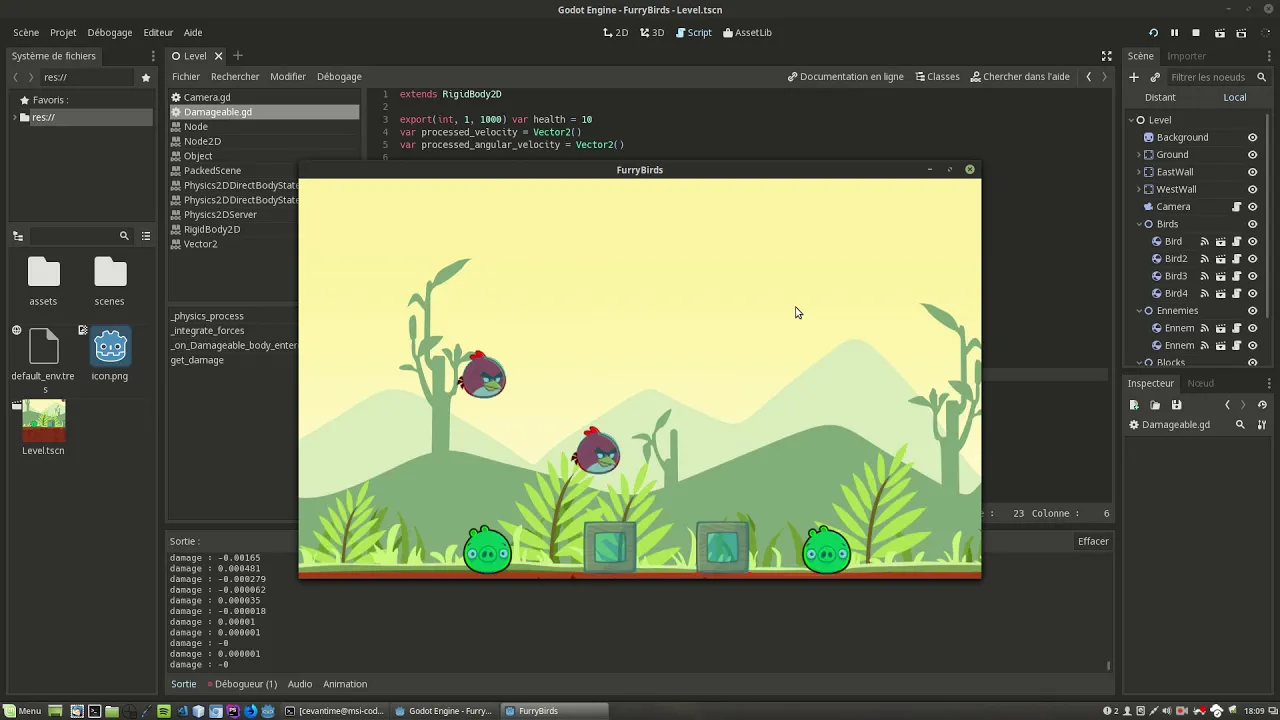Viewport: 1280px width, 720px height.
Task: Open the Editeur menu
Action: pyautogui.click(x=158, y=33)
